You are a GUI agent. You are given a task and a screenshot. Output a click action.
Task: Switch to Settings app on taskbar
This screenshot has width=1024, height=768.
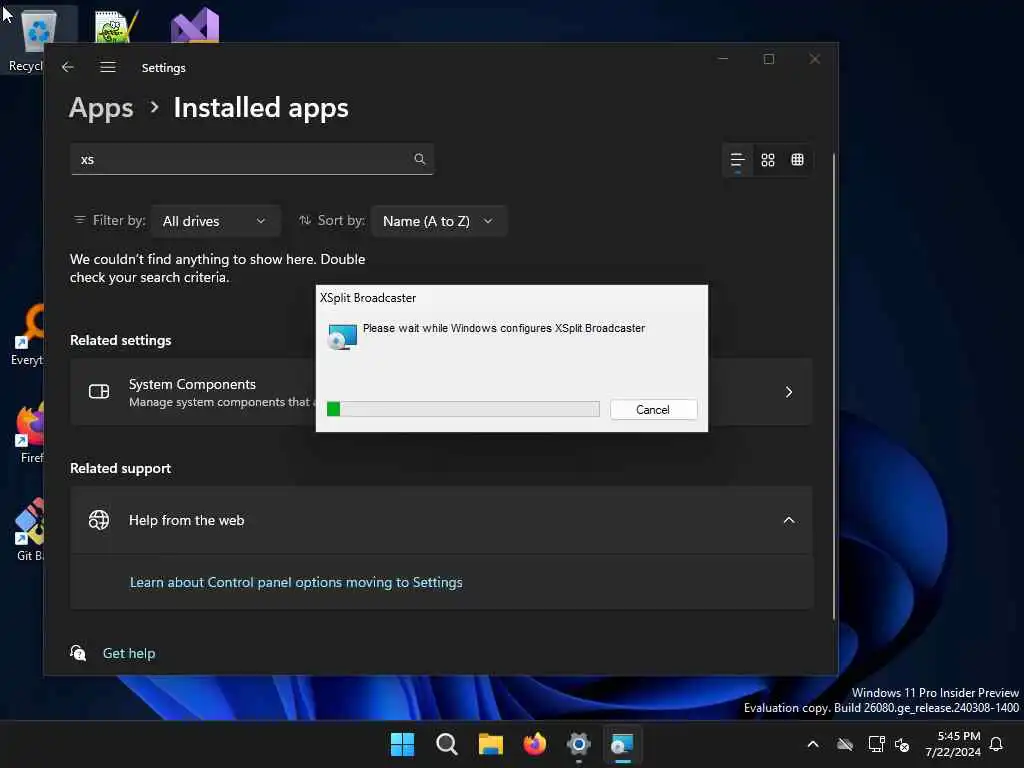tap(579, 744)
